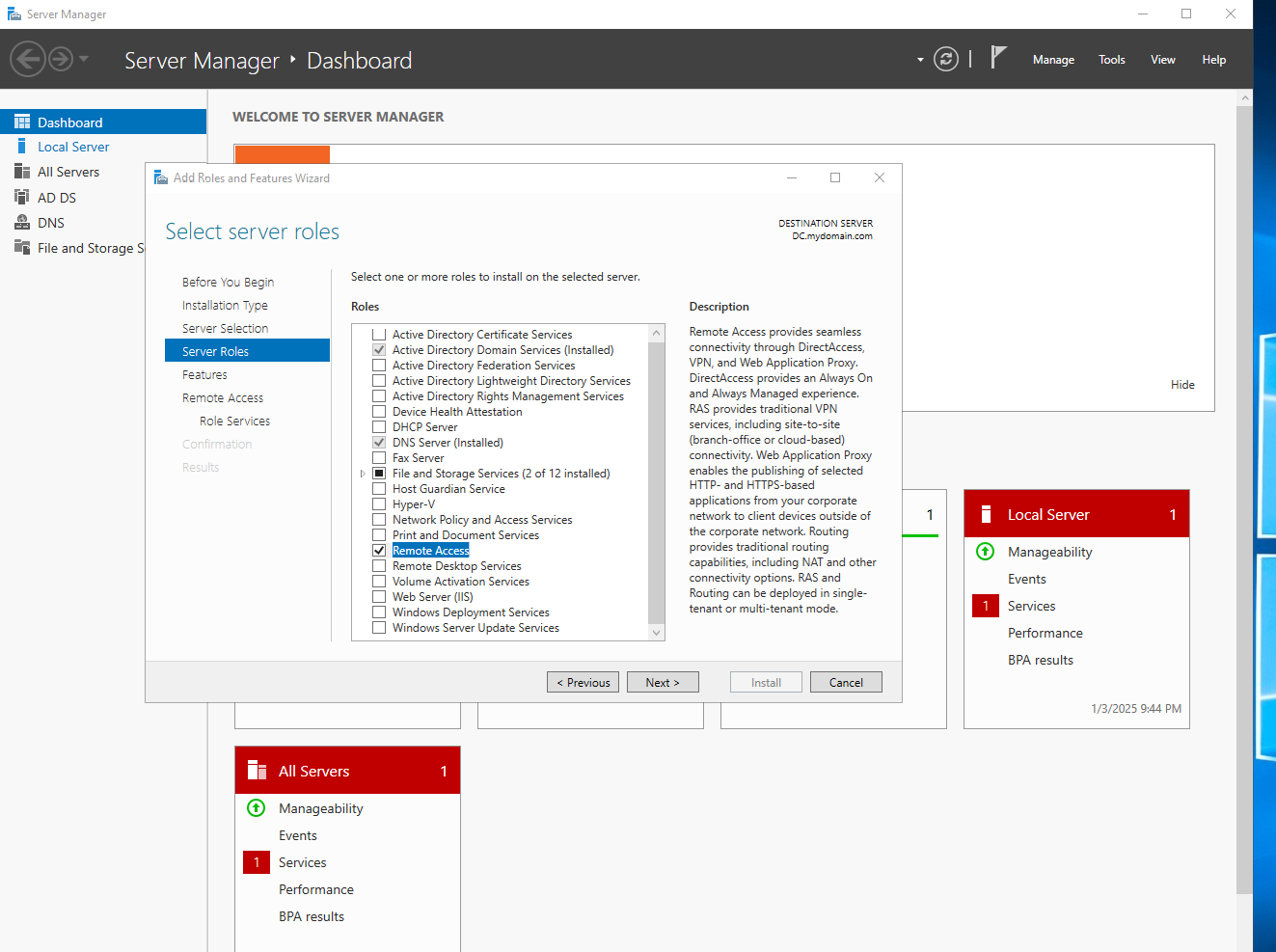Open dropdown arrow left of Refresh
This screenshot has width=1276, height=952.
(x=920, y=60)
